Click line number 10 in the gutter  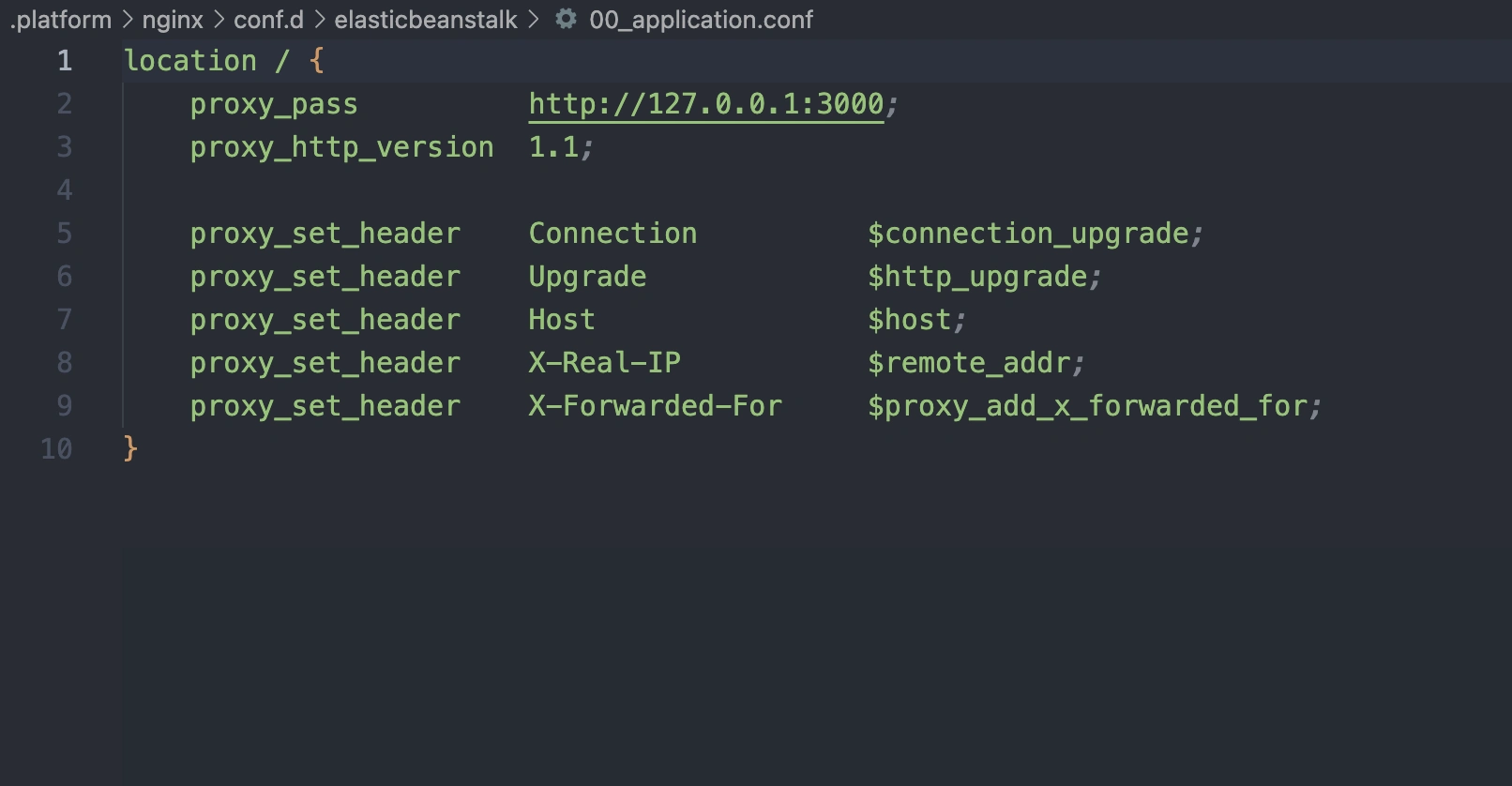[x=56, y=449]
